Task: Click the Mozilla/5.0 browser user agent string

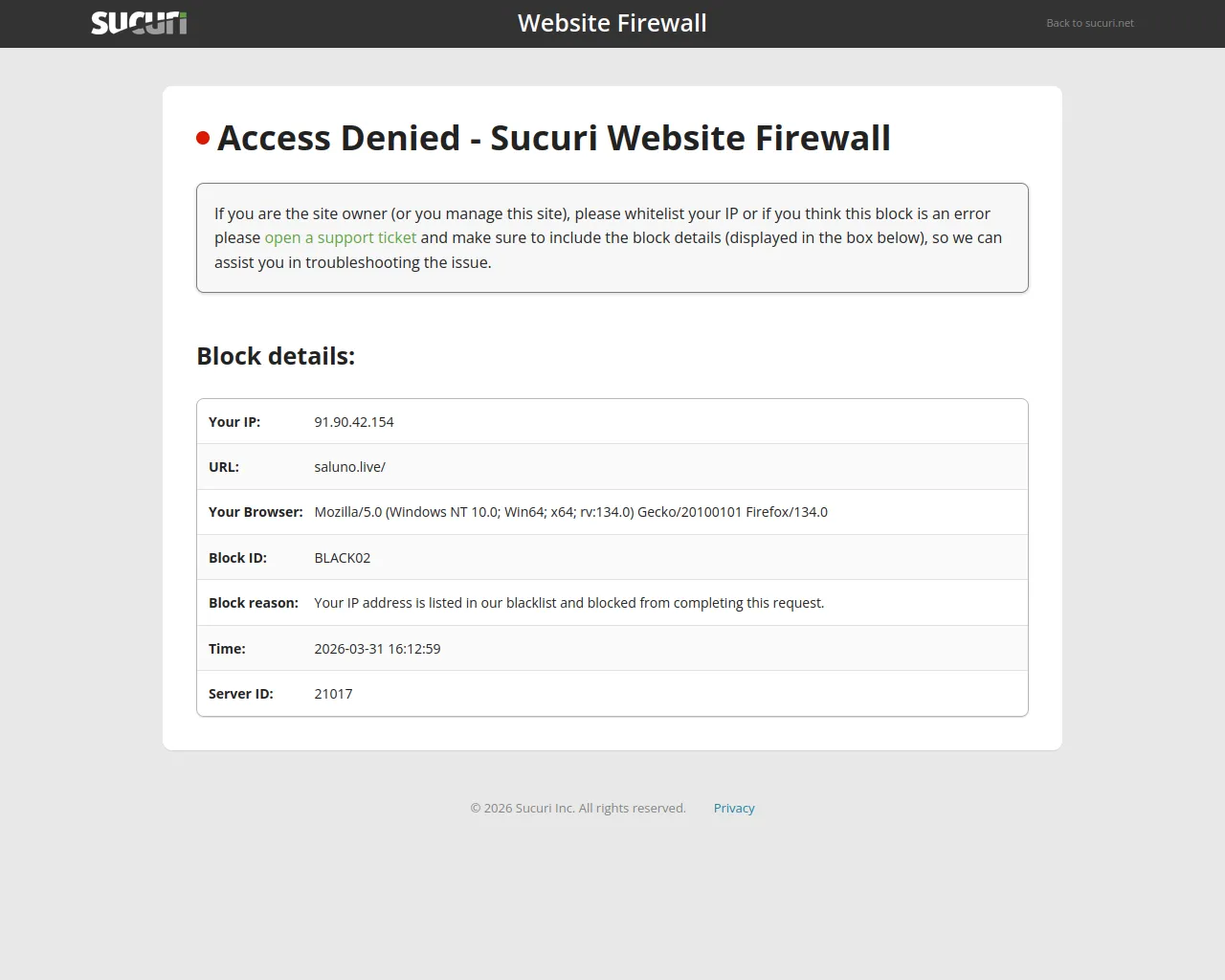Action: point(570,512)
